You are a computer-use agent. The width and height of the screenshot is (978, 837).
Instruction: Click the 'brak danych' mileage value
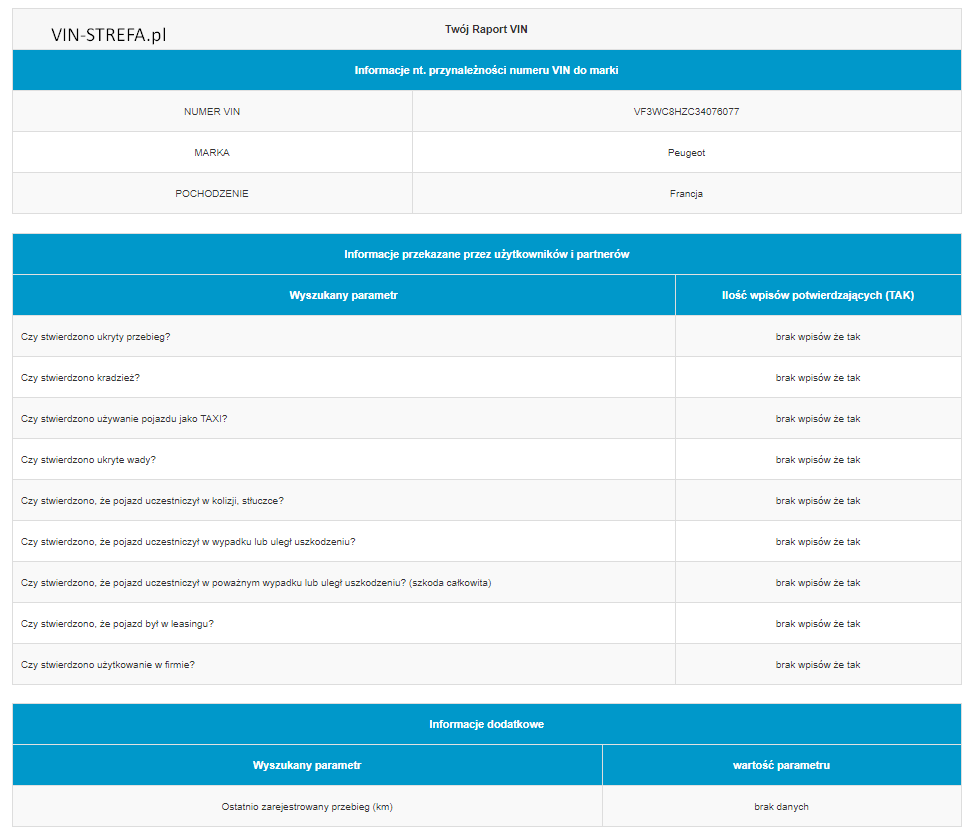tap(781, 807)
